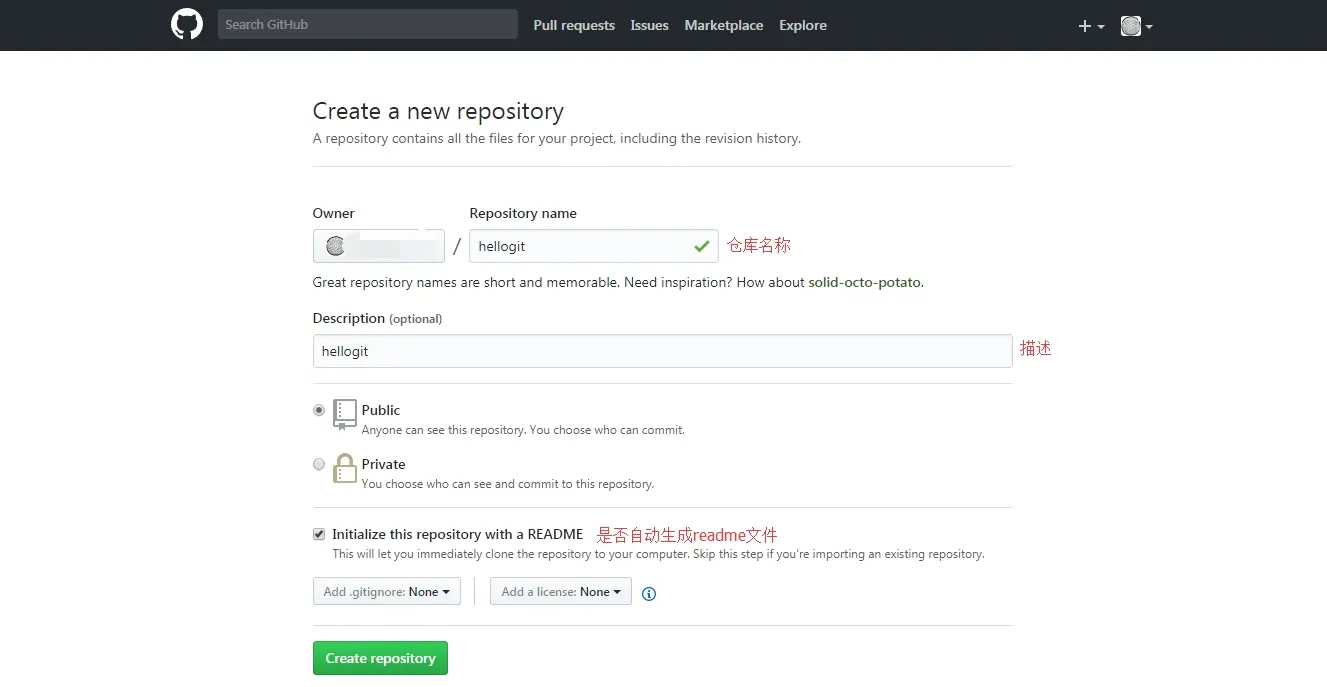Select the Public radio button

pos(319,410)
